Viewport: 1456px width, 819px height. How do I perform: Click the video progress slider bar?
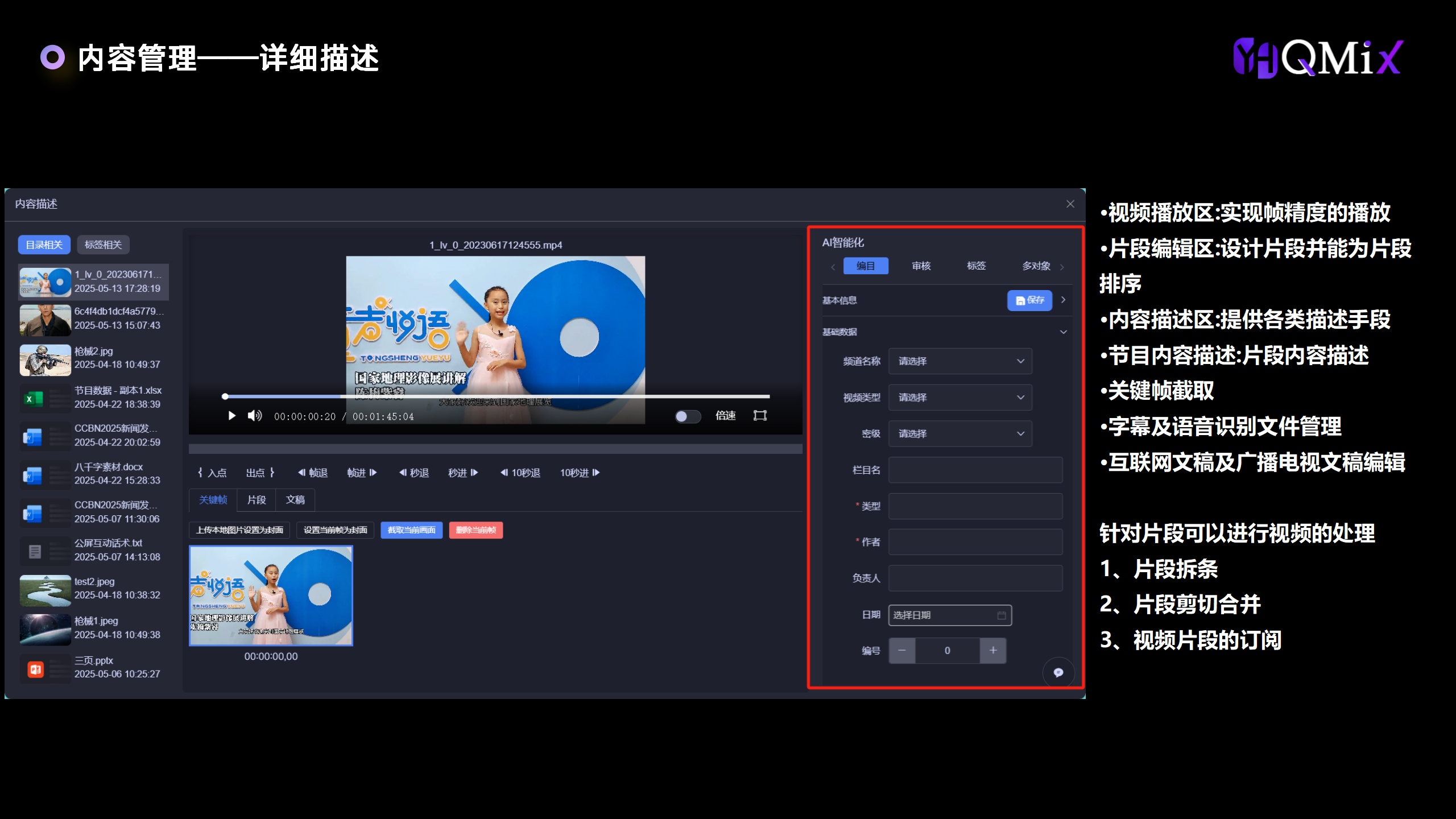(496, 396)
